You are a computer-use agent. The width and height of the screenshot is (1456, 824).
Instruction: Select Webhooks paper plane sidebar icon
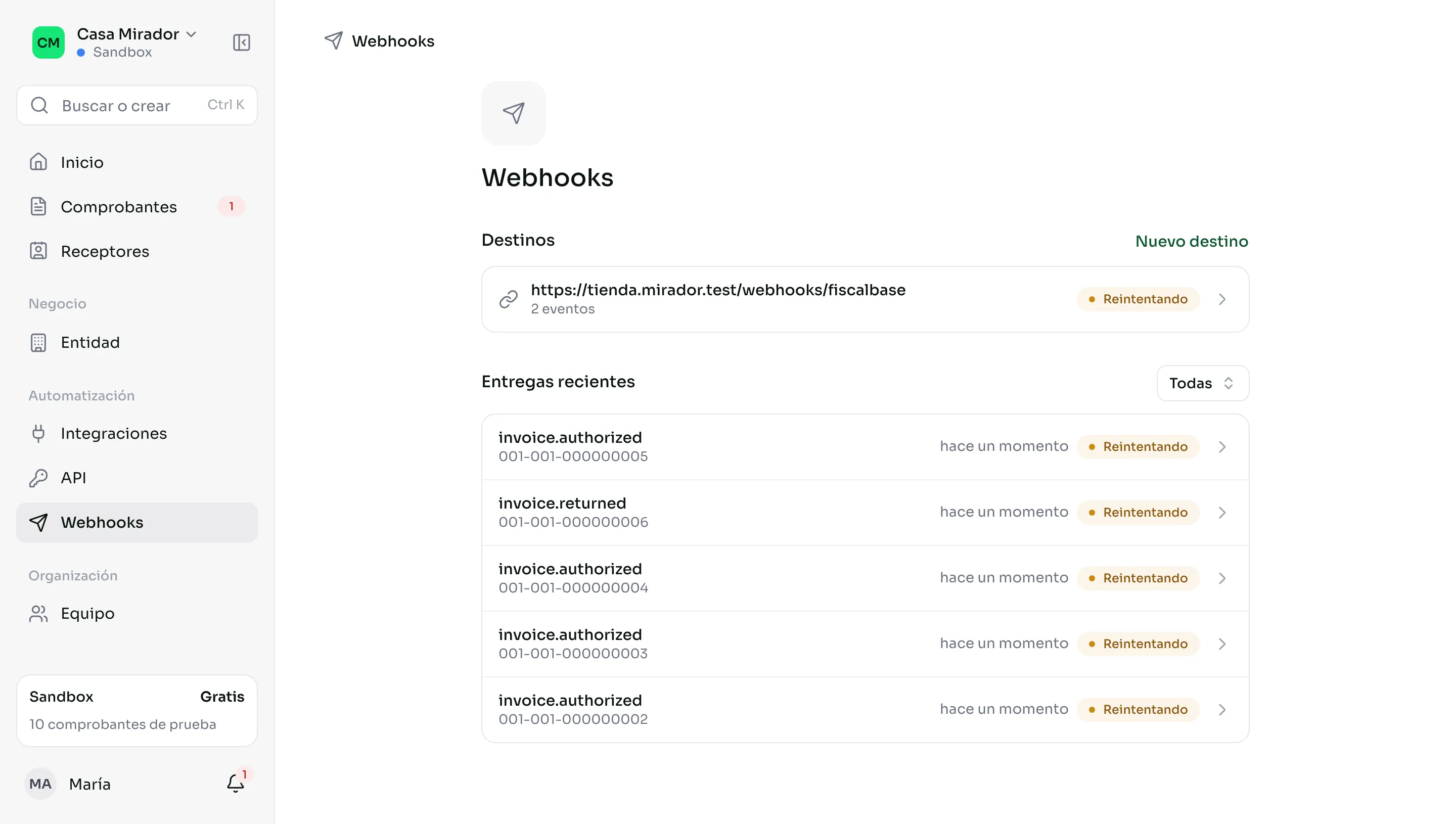[x=38, y=522]
